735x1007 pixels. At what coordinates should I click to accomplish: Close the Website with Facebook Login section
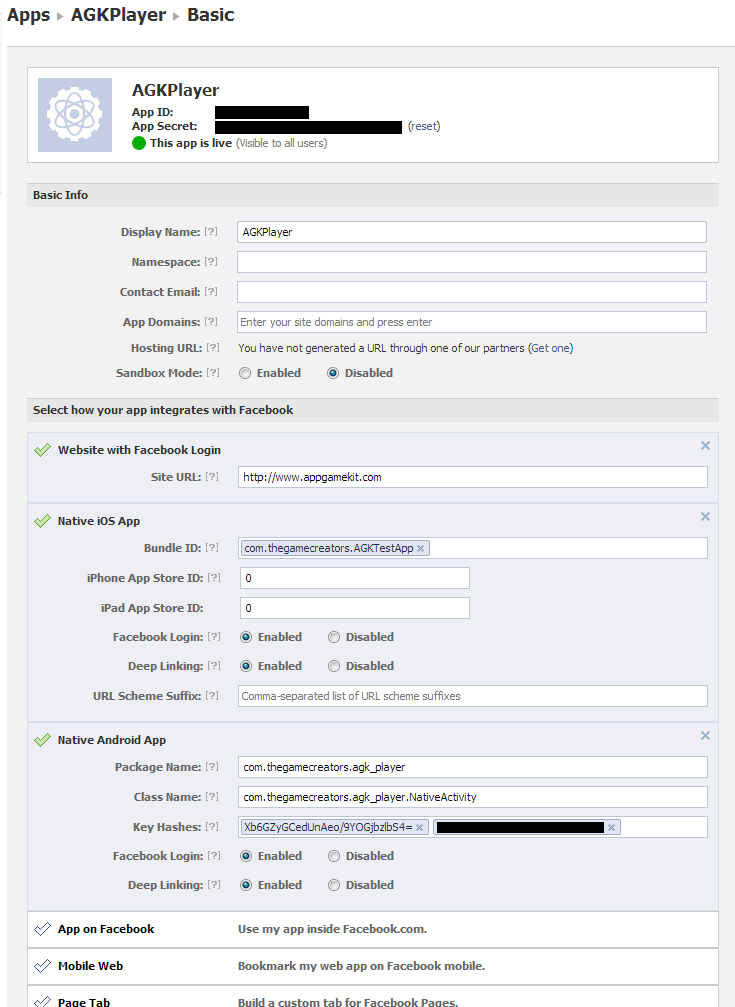click(705, 446)
